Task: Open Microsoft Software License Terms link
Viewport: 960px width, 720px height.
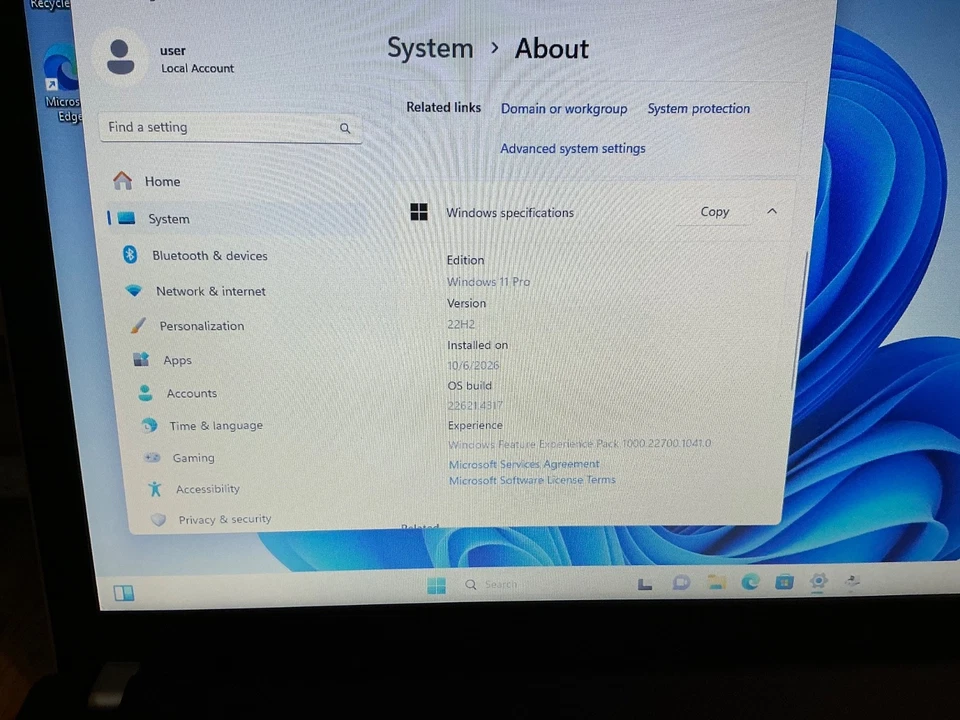Action: tap(532, 480)
